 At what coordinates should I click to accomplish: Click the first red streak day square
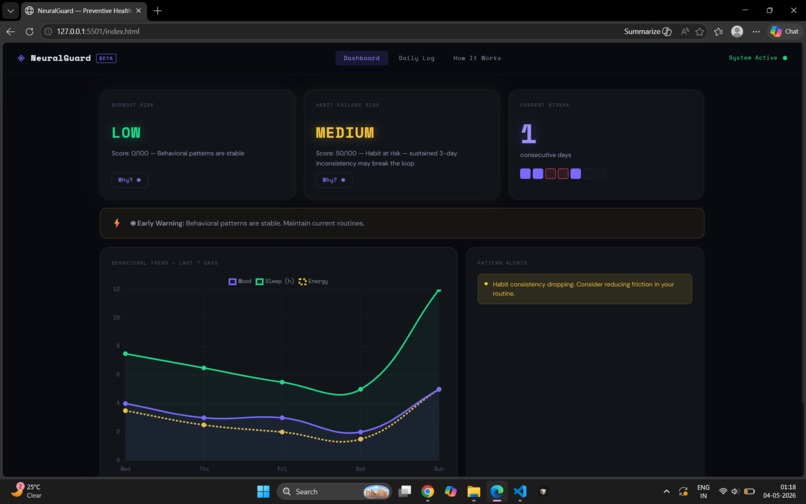[x=551, y=174]
